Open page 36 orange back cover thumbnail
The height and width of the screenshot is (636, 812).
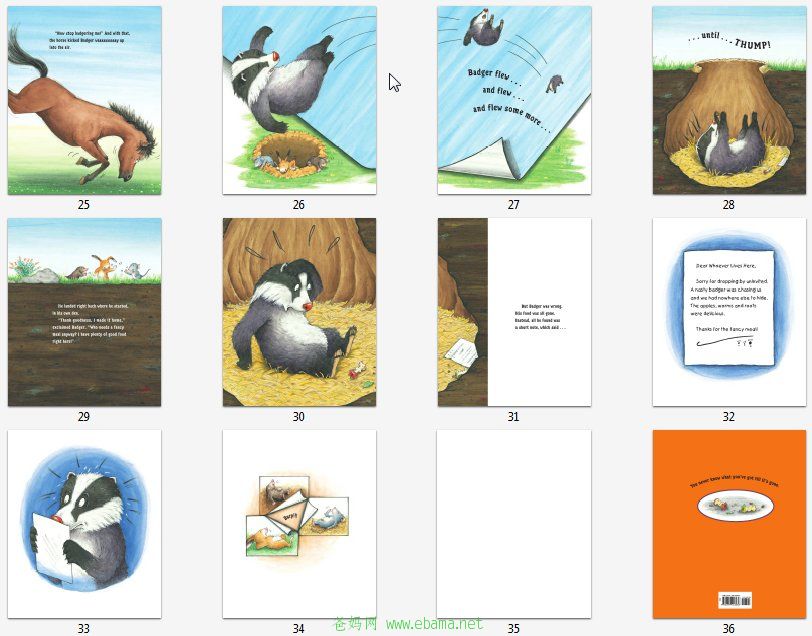729,524
